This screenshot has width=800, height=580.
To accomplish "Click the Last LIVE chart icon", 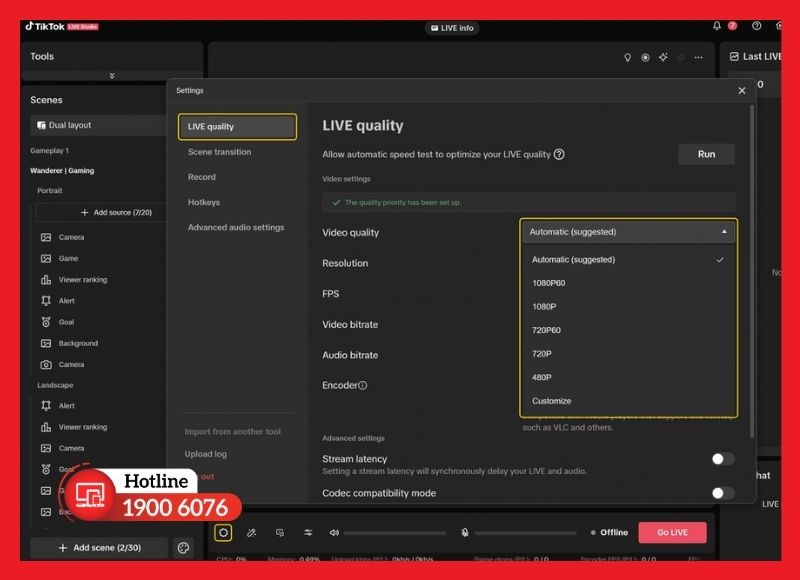I will (734, 57).
